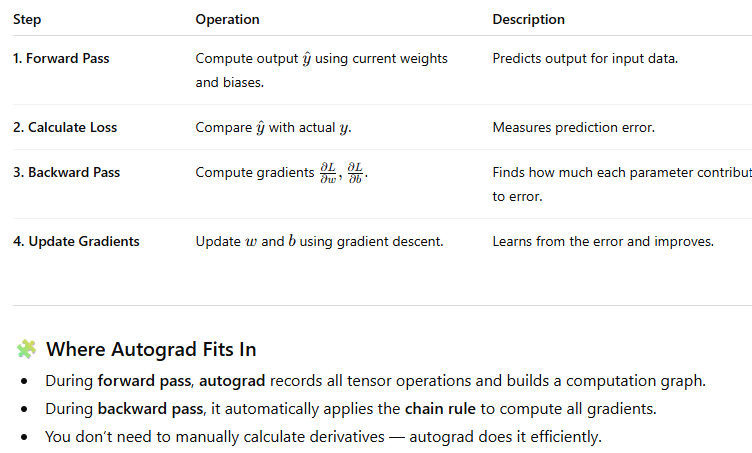Viewport: 752px width, 453px height.
Task: Click the last bullet about manually calculating derivatives
Action: point(324,436)
